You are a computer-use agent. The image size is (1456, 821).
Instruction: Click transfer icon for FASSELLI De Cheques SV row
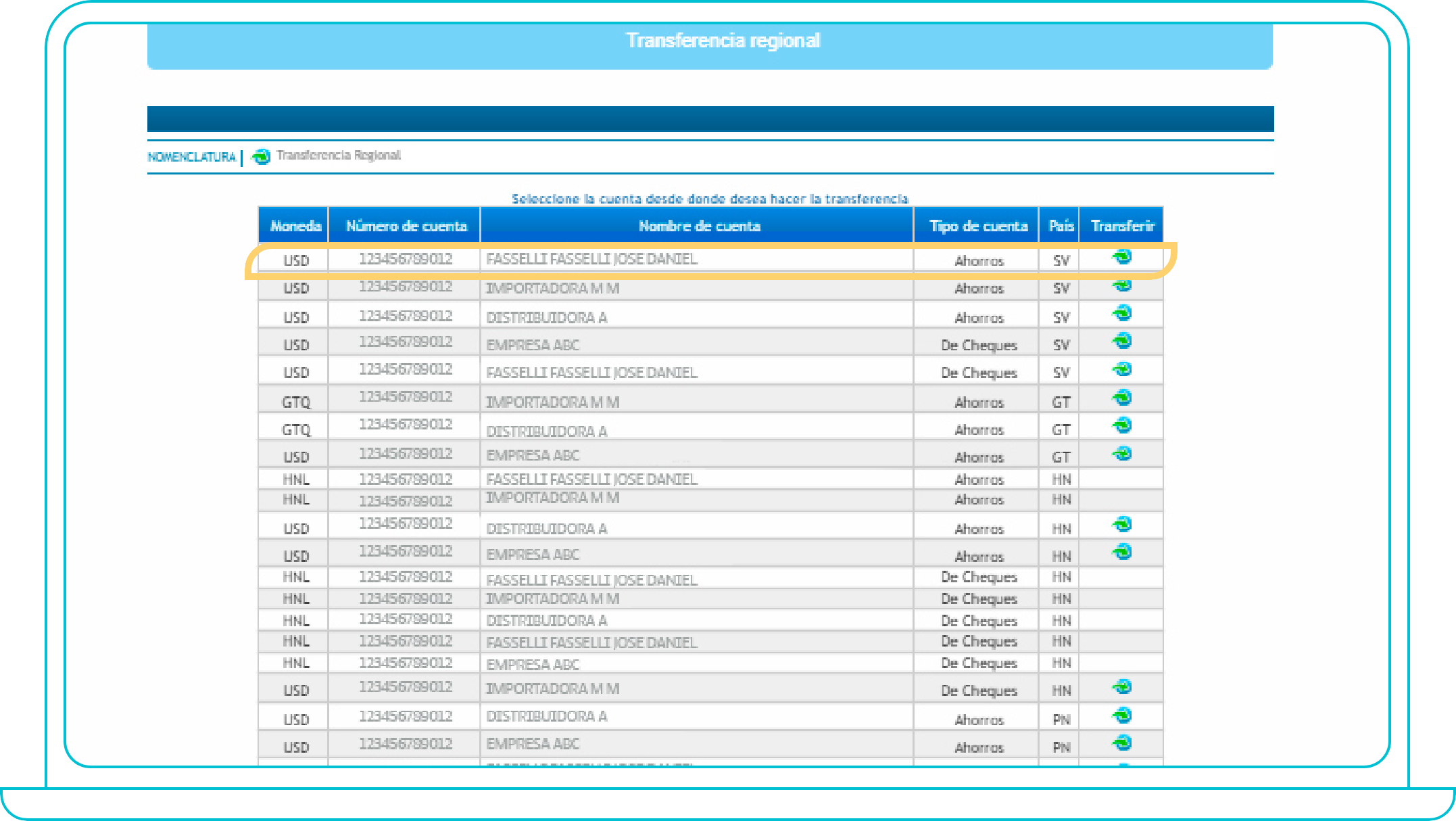1122,369
